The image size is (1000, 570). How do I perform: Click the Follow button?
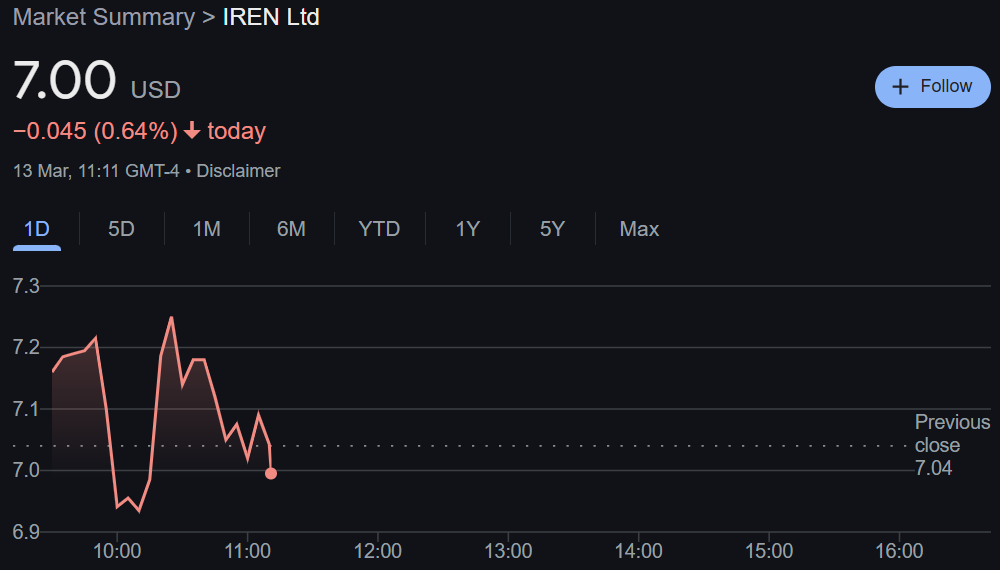(932, 87)
